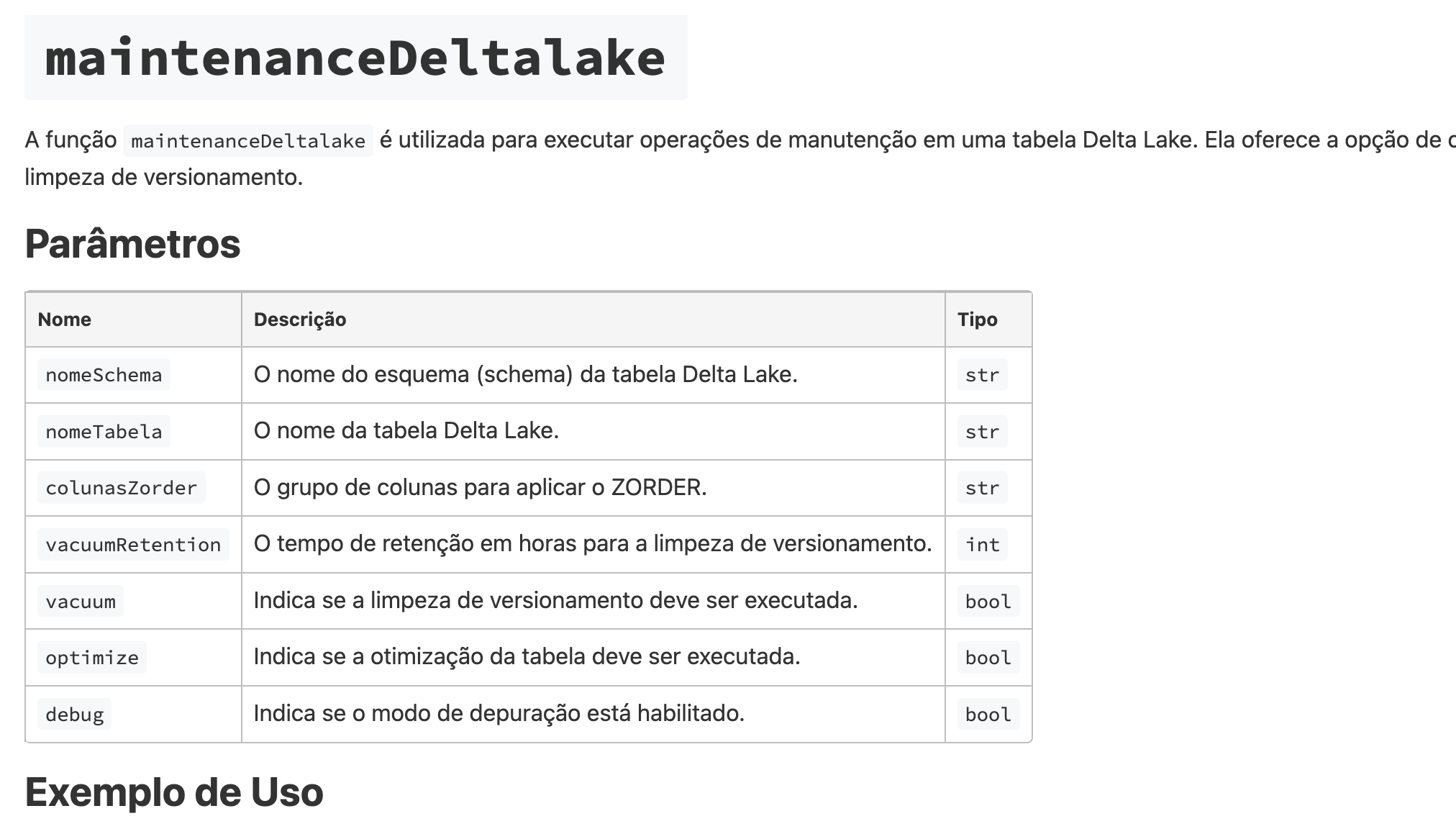Screen dimensions: 1456x829
Task: Click the maintenanceDeltalake page title
Action: (x=355, y=58)
